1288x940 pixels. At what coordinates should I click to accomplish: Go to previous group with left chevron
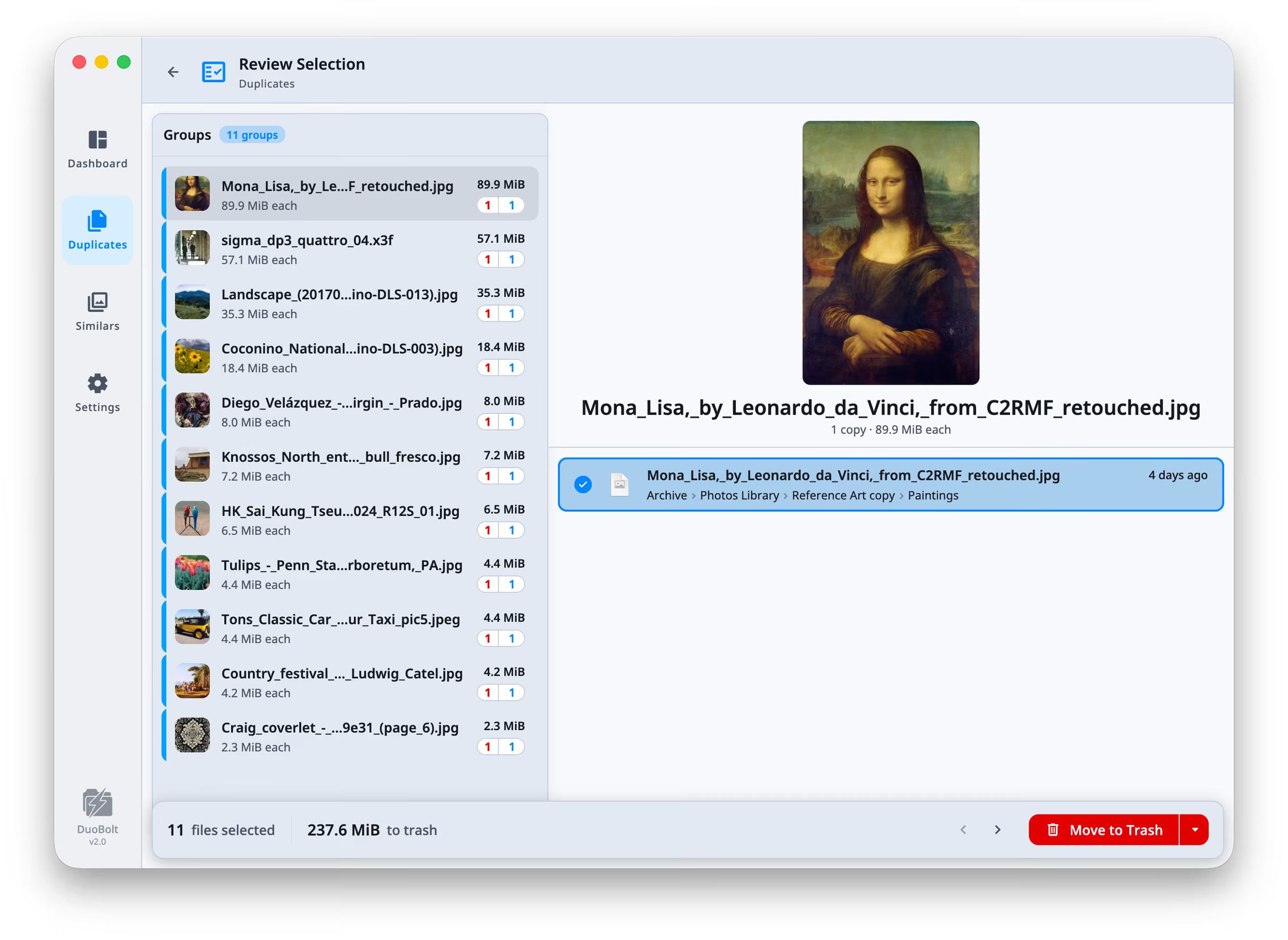963,830
